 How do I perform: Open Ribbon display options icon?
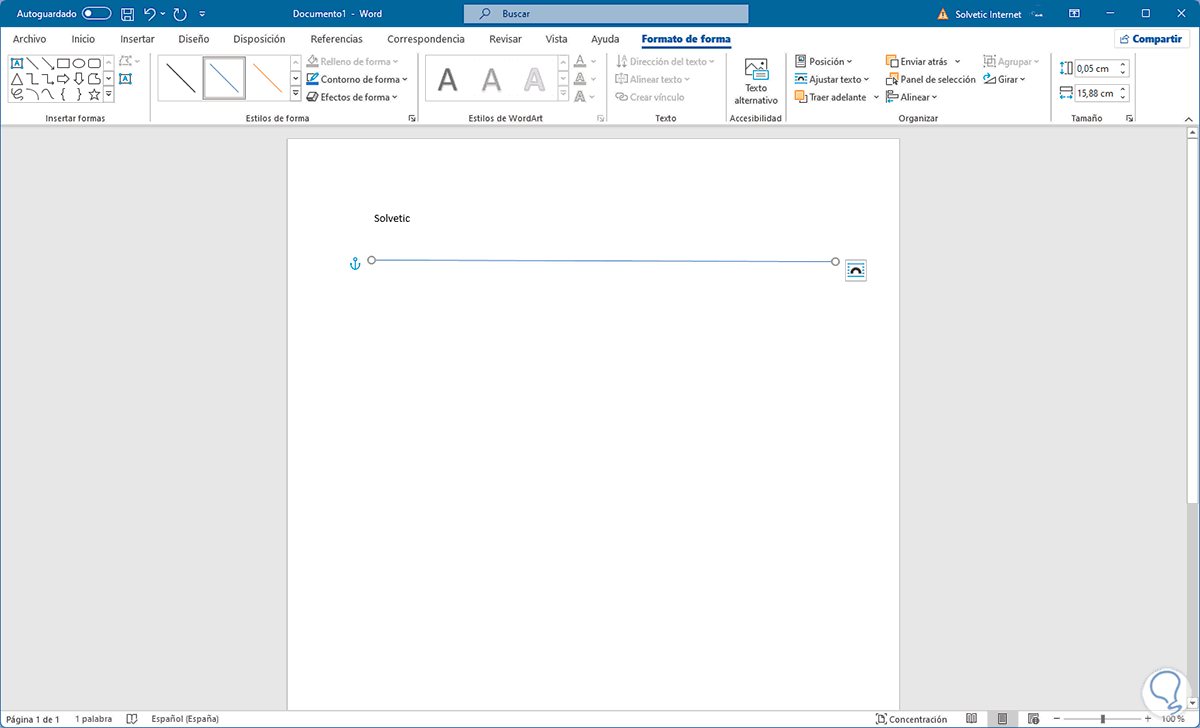1073,14
